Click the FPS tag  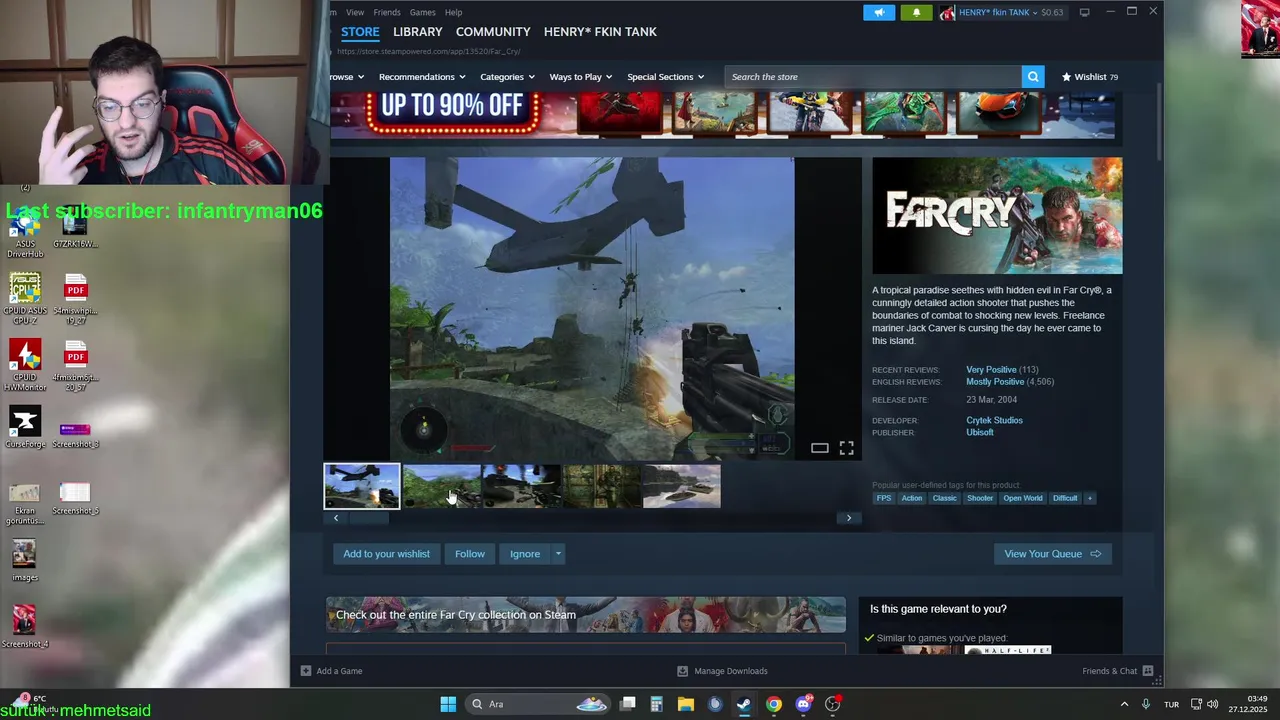pyautogui.click(x=884, y=498)
